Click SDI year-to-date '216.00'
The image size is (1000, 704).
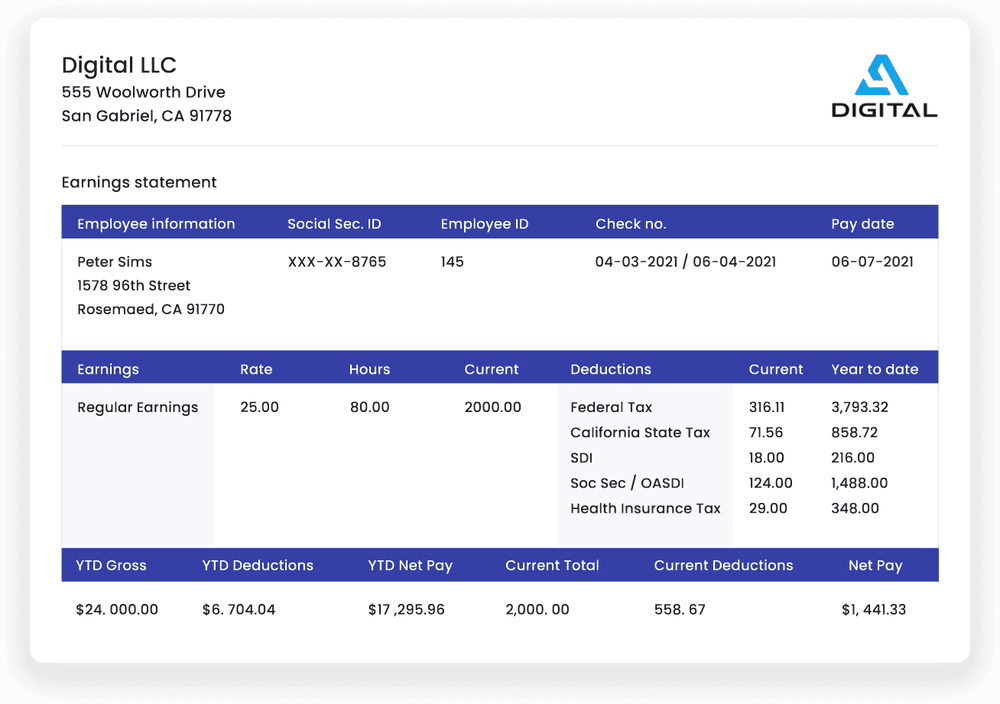(853, 458)
